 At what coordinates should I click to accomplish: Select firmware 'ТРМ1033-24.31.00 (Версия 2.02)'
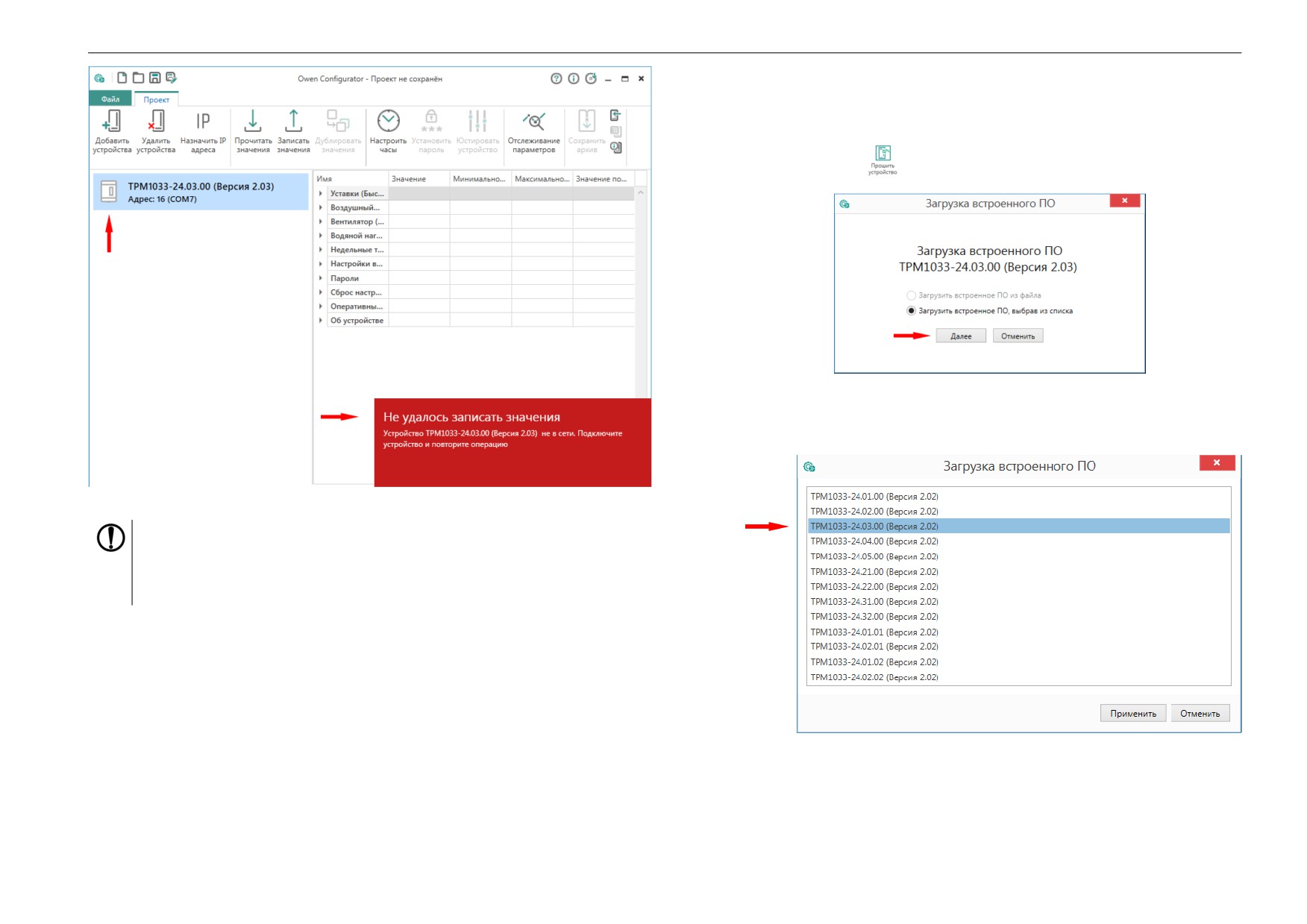(x=1018, y=602)
